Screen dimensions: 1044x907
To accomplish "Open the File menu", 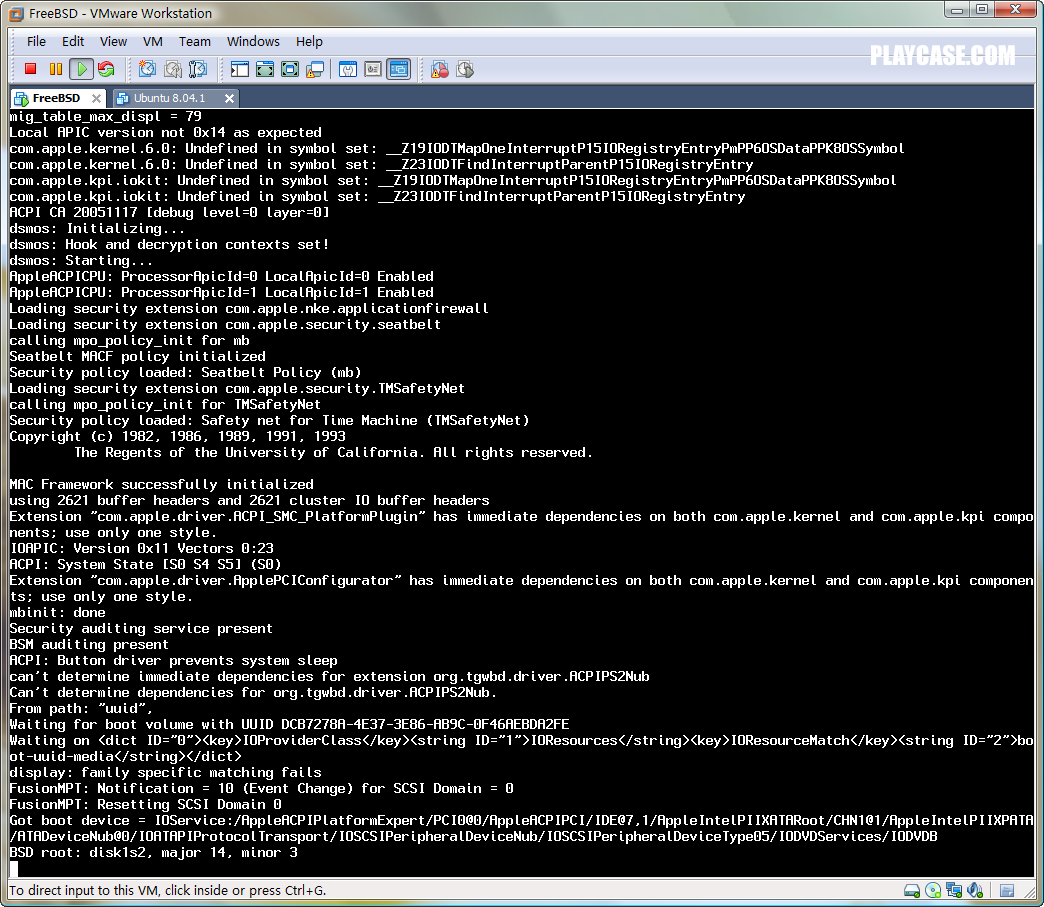I will pos(36,41).
